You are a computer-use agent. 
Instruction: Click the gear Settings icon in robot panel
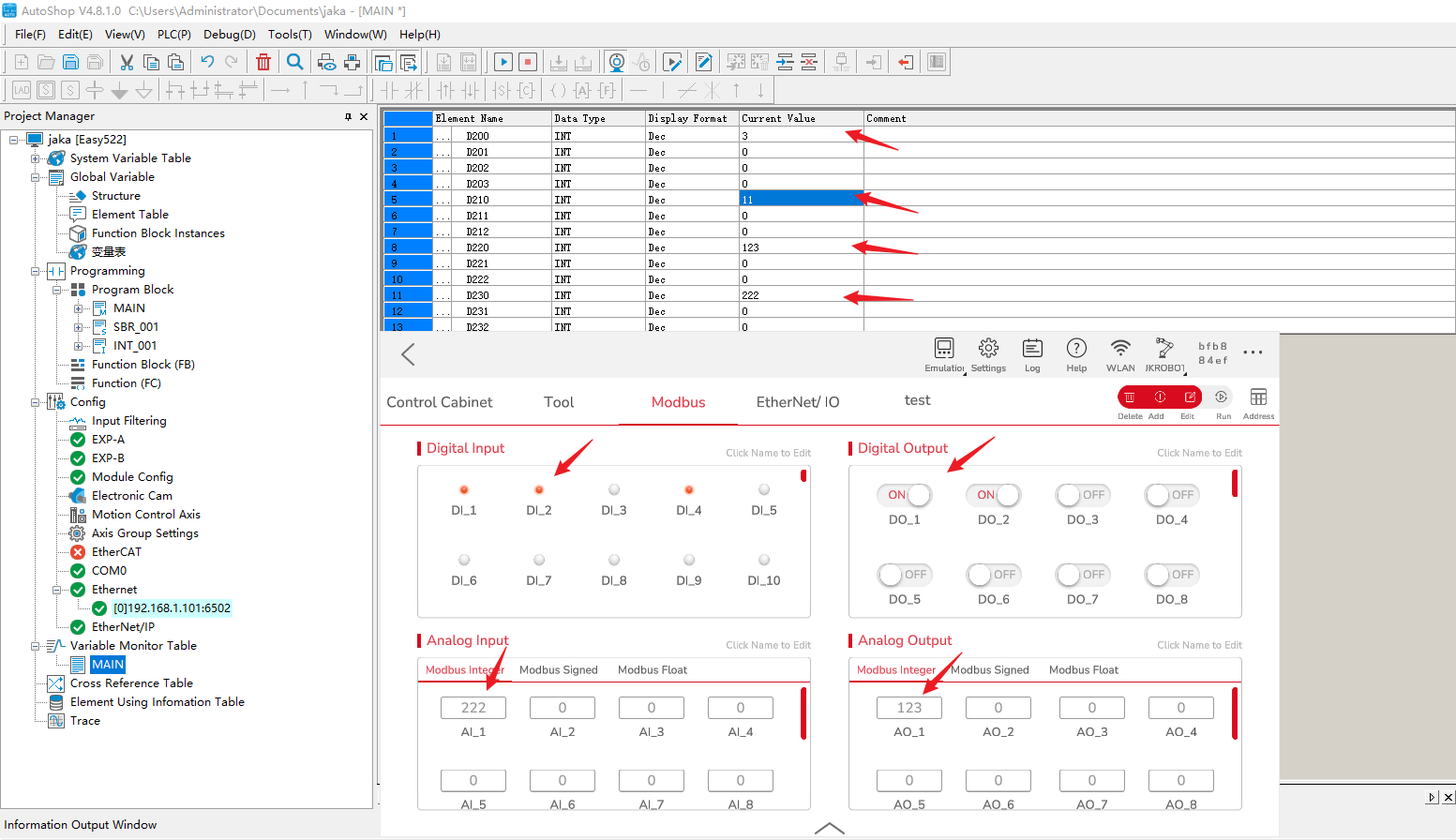tap(988, 349)
